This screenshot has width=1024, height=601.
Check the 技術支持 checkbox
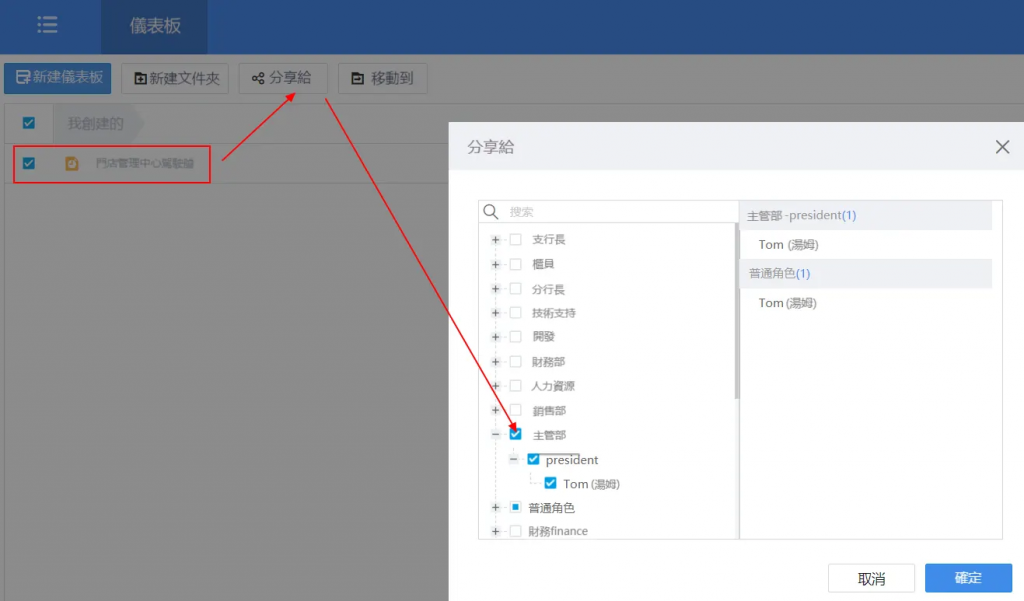515,313
